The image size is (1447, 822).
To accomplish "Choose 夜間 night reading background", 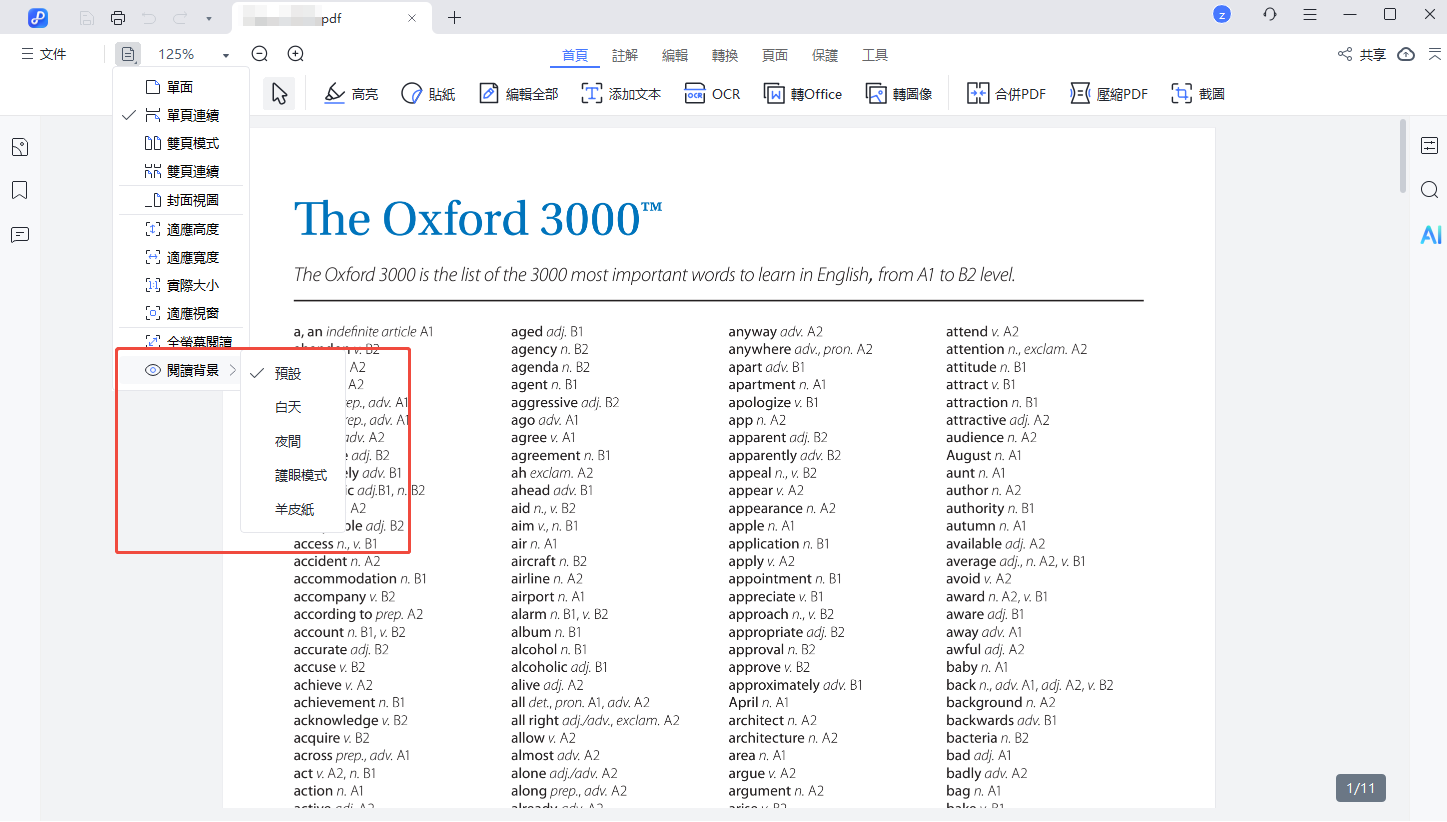I will click(x=287, y=441).
